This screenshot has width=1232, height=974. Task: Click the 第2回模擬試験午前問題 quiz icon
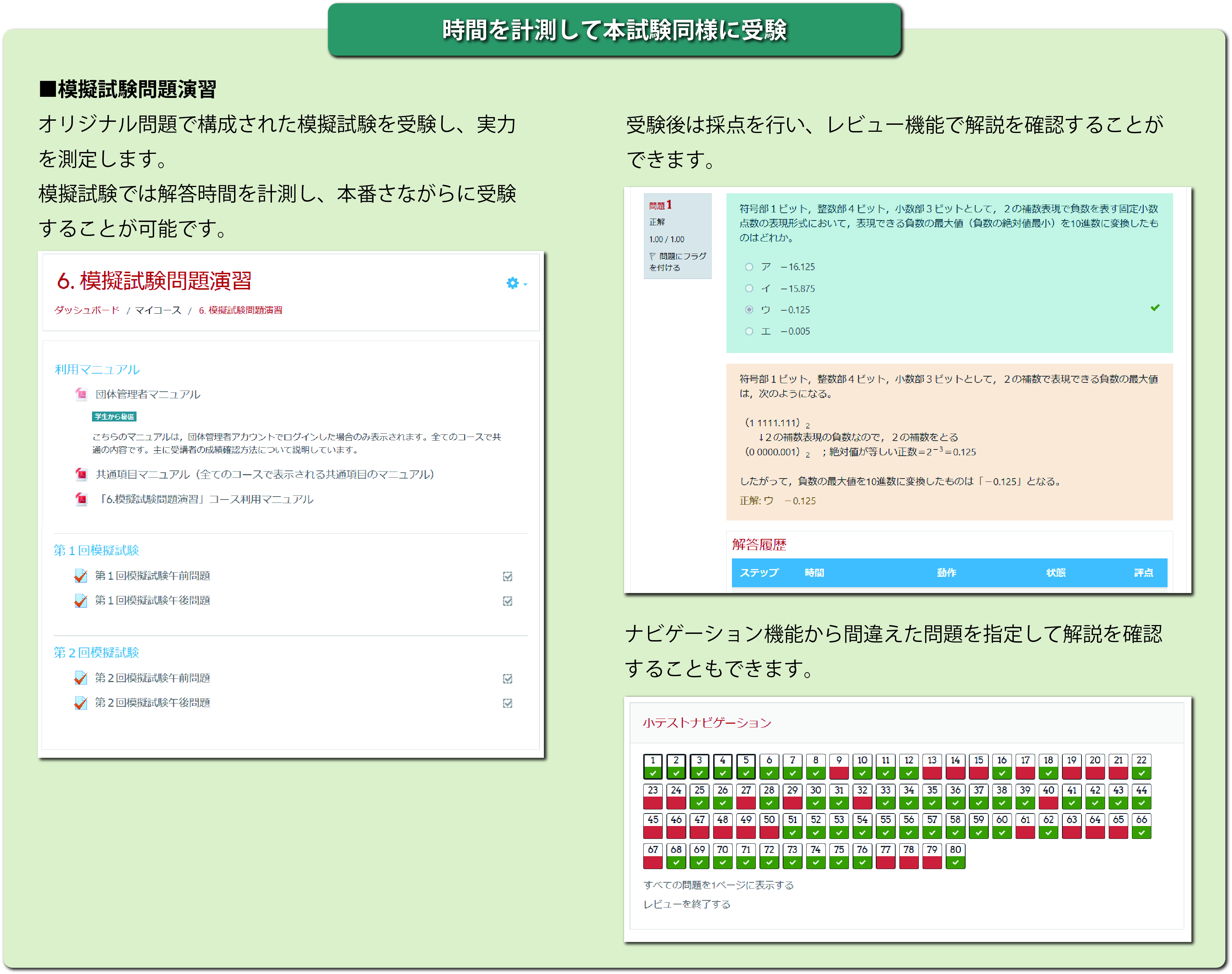(81, 678)
